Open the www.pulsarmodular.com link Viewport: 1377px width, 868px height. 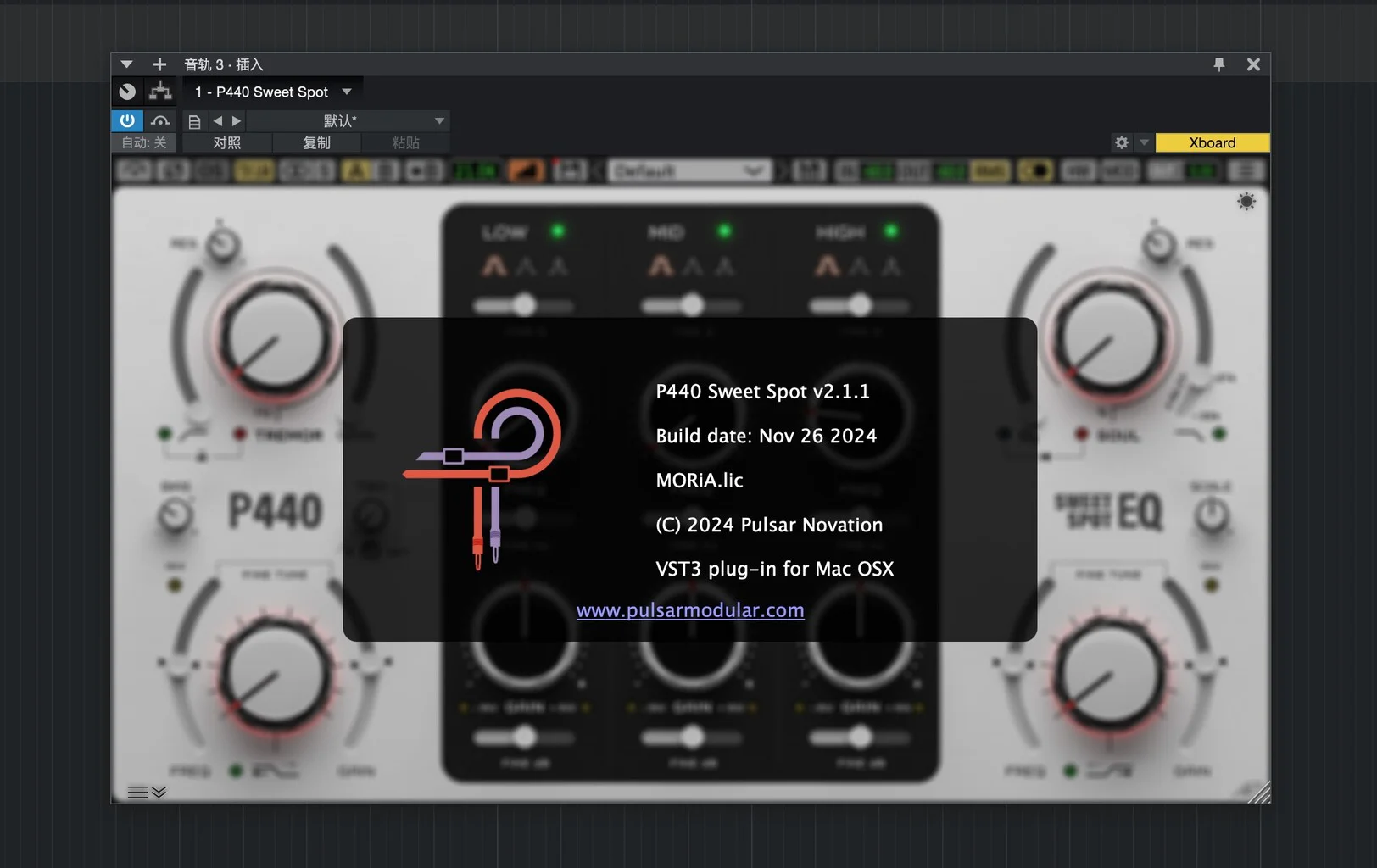[690, 610]
